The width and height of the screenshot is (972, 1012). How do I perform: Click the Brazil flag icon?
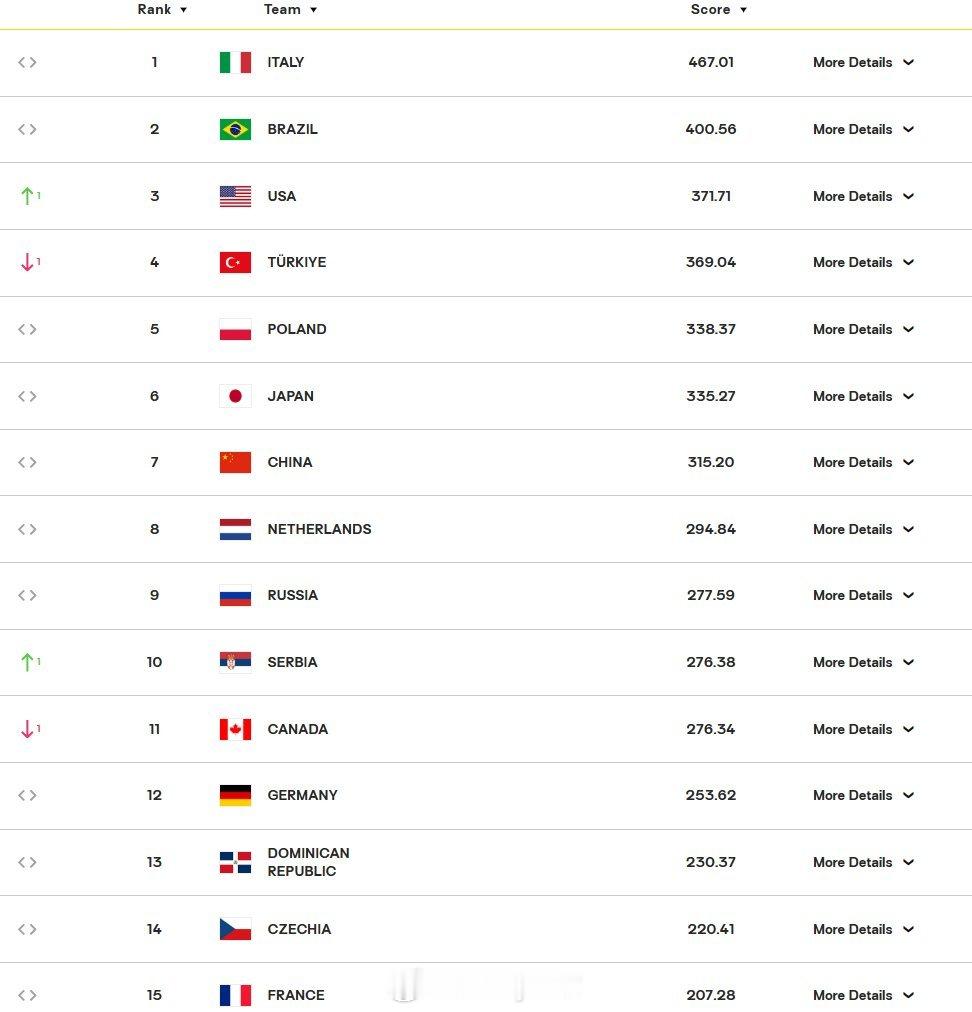click(235, 129)
